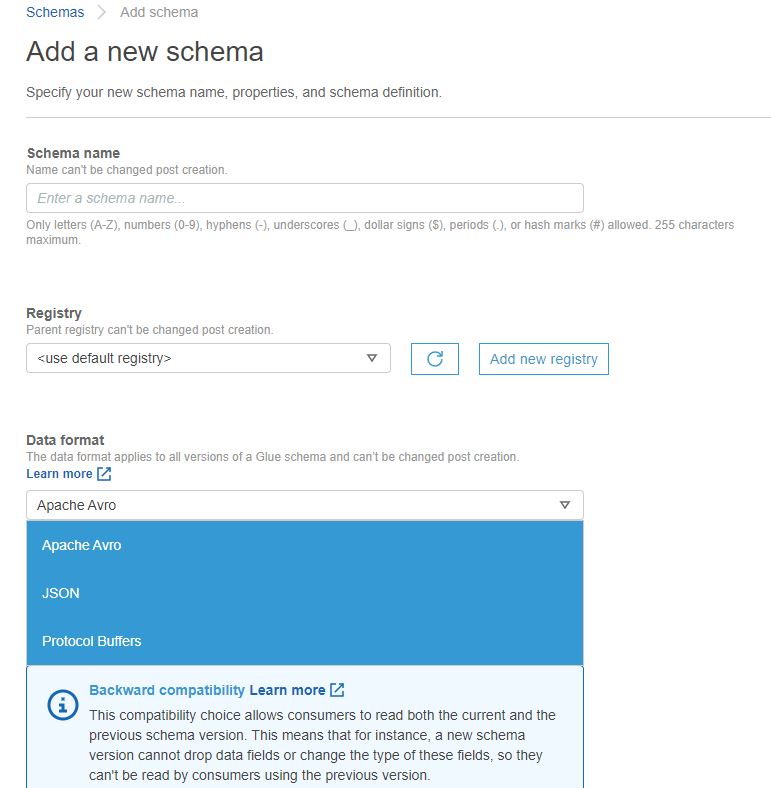Viewport: 771px width, 788px height.
Task: Collapse the Data format dropdown using its arrow
Action: coord(565,505)
